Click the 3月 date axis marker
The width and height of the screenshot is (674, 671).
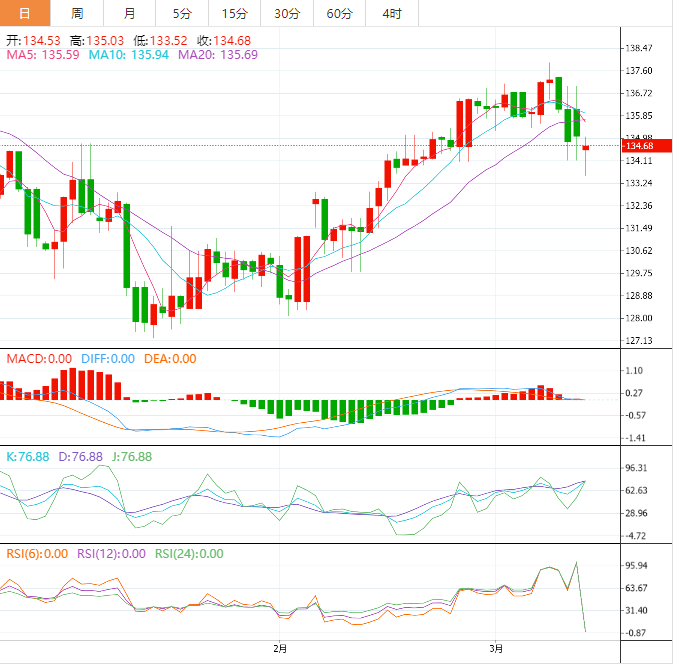(x=496, y=648)
